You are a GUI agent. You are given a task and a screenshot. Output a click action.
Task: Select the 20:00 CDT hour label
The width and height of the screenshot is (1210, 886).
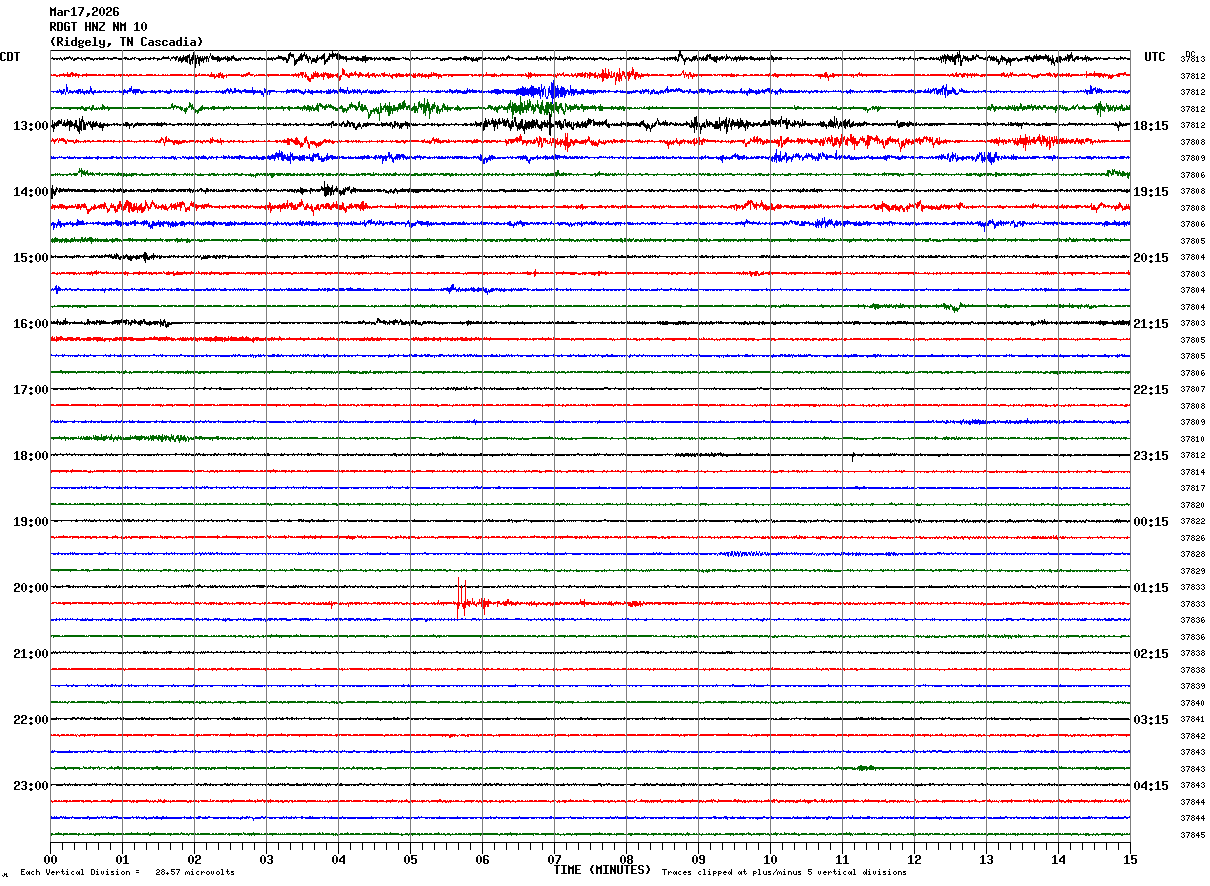tap(31, 588)
